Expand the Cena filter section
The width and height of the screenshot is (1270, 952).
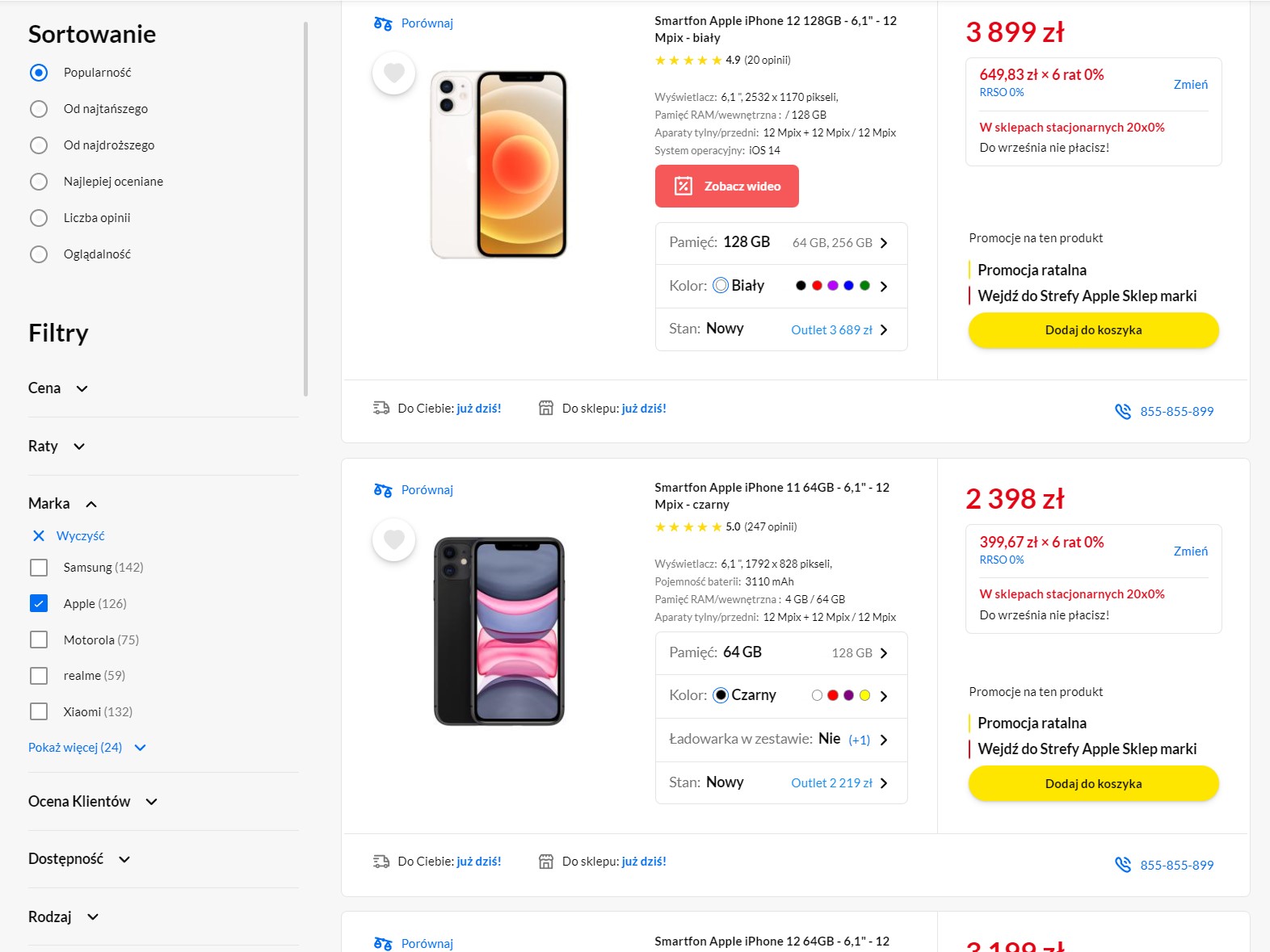(58, 388)
